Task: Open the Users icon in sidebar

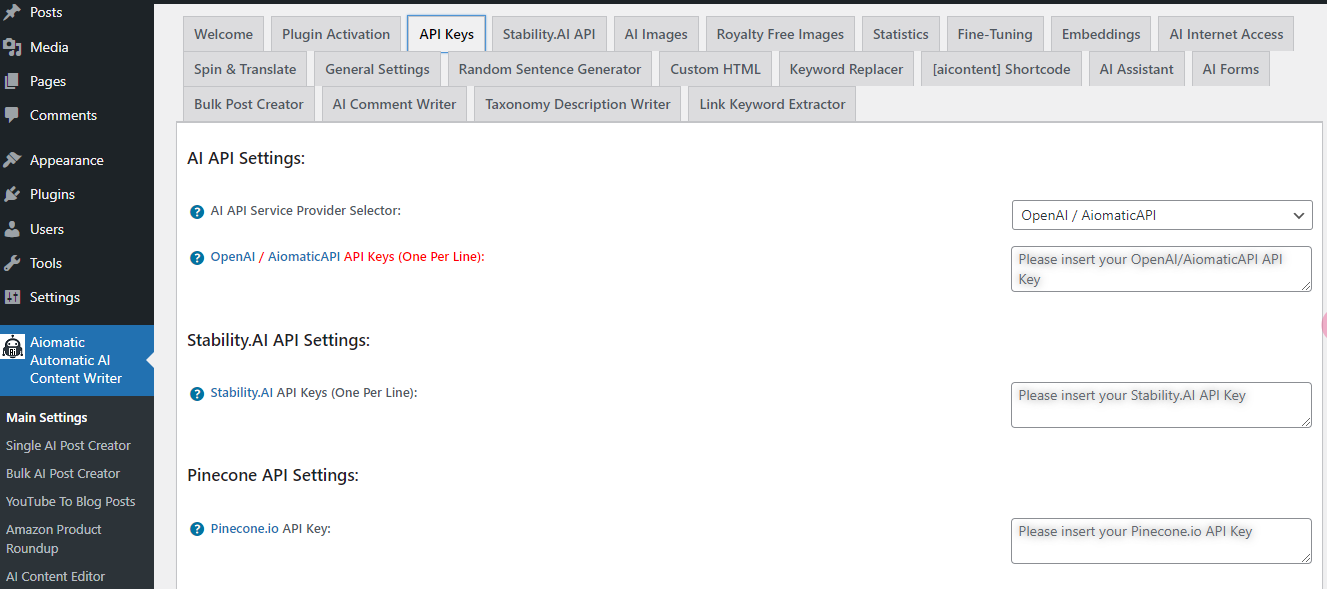Action: (x=14, y=228)
